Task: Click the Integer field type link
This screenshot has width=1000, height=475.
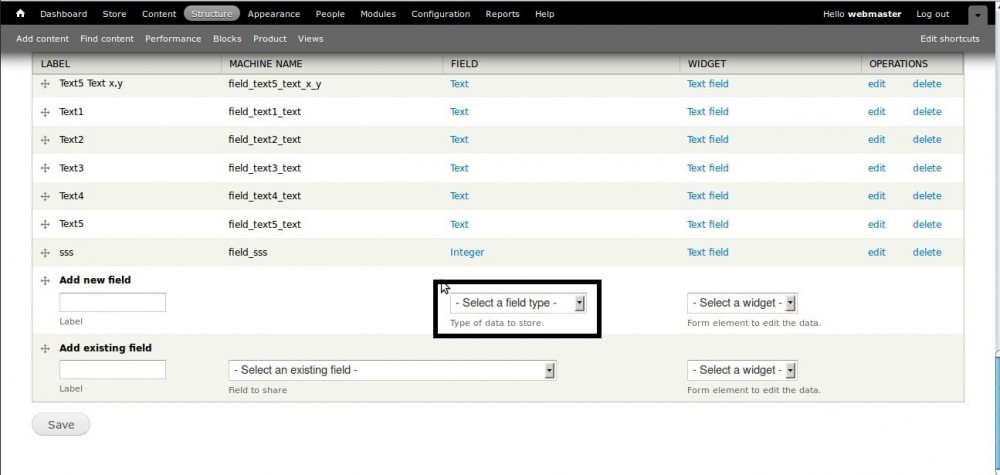Action: coord(467,252)
